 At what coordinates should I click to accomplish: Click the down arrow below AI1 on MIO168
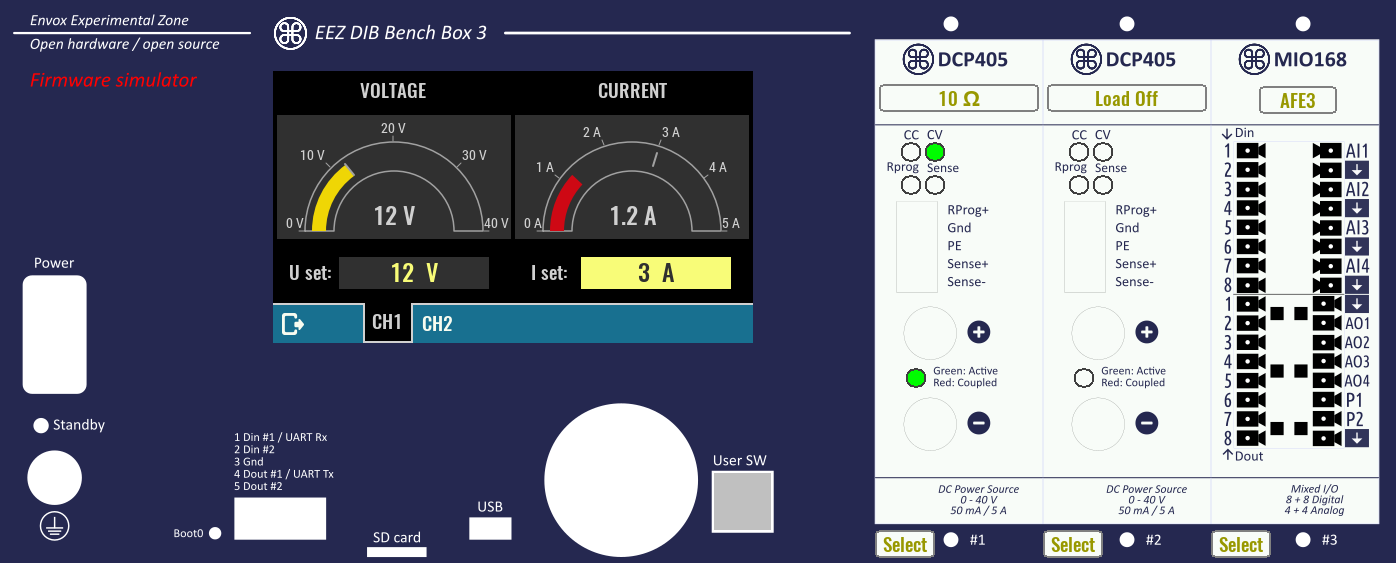1356,170
